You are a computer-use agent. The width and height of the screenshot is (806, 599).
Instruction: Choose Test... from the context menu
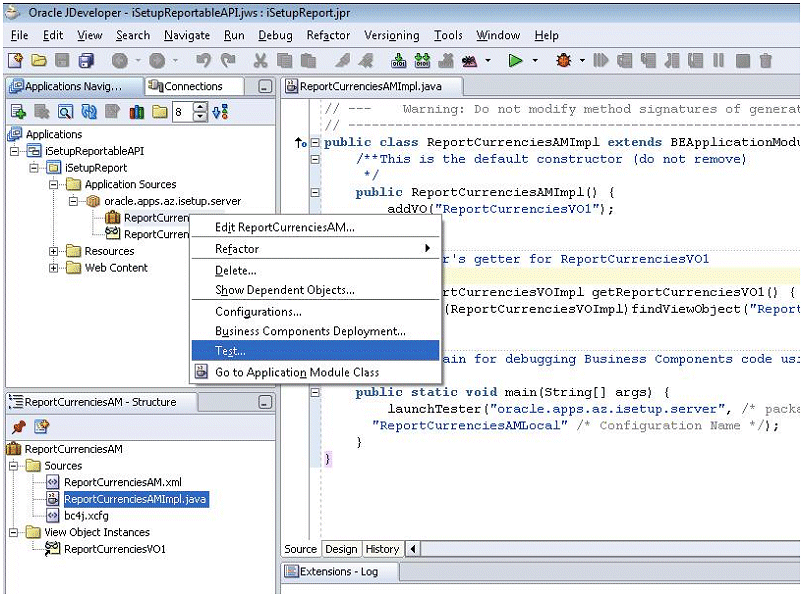coord(315,351)
